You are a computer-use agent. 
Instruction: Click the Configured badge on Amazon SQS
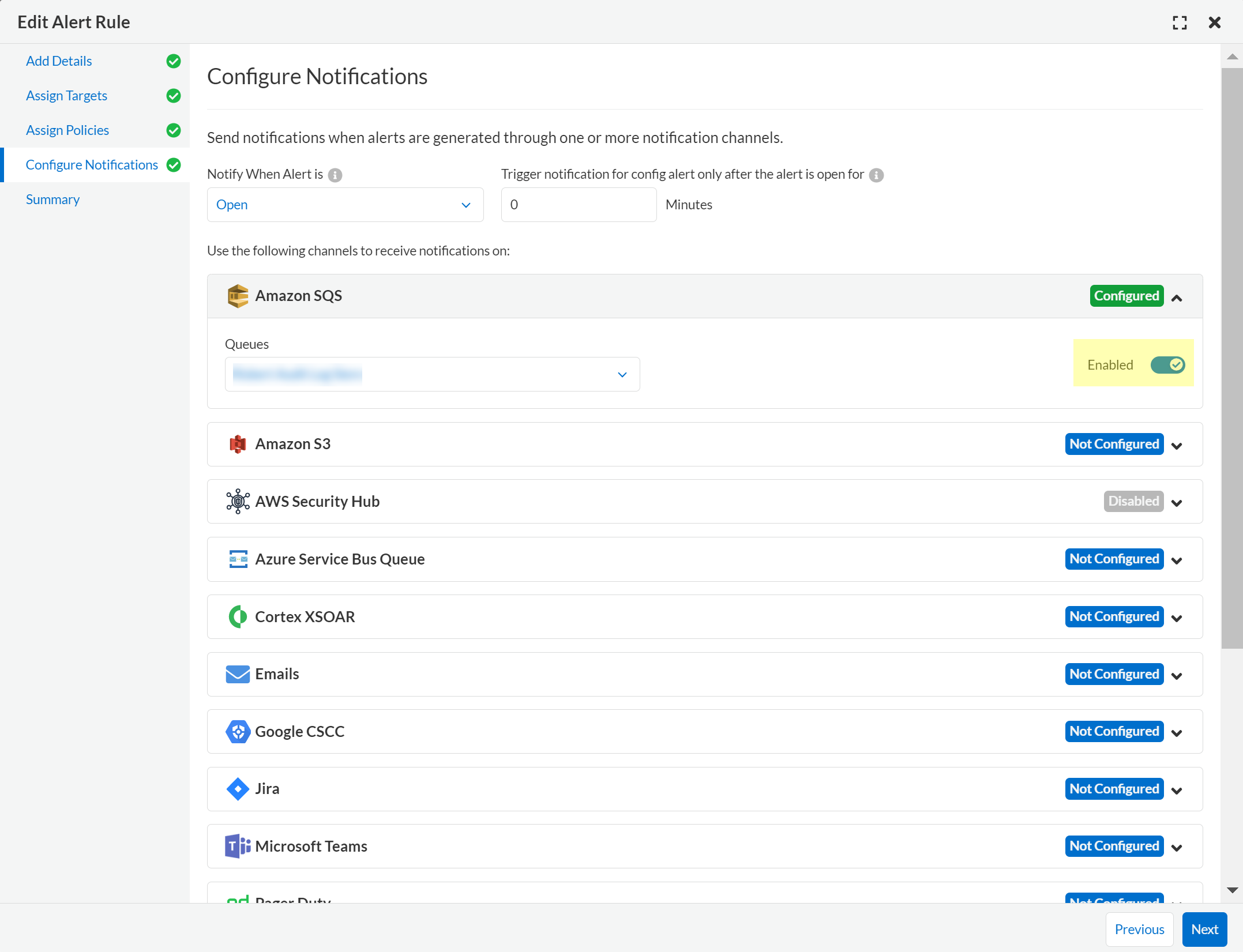[1126, 296]
